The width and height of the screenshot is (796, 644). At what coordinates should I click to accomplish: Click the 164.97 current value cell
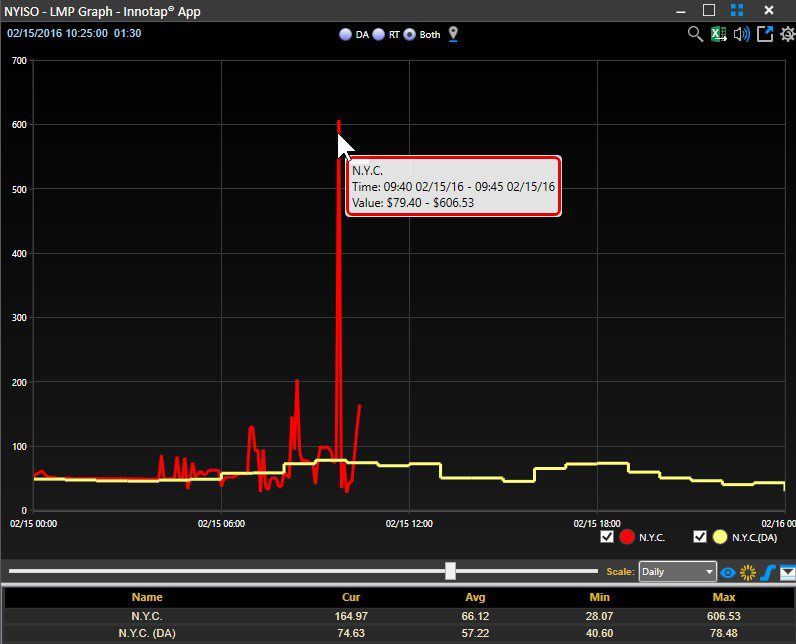pos(351,616)
